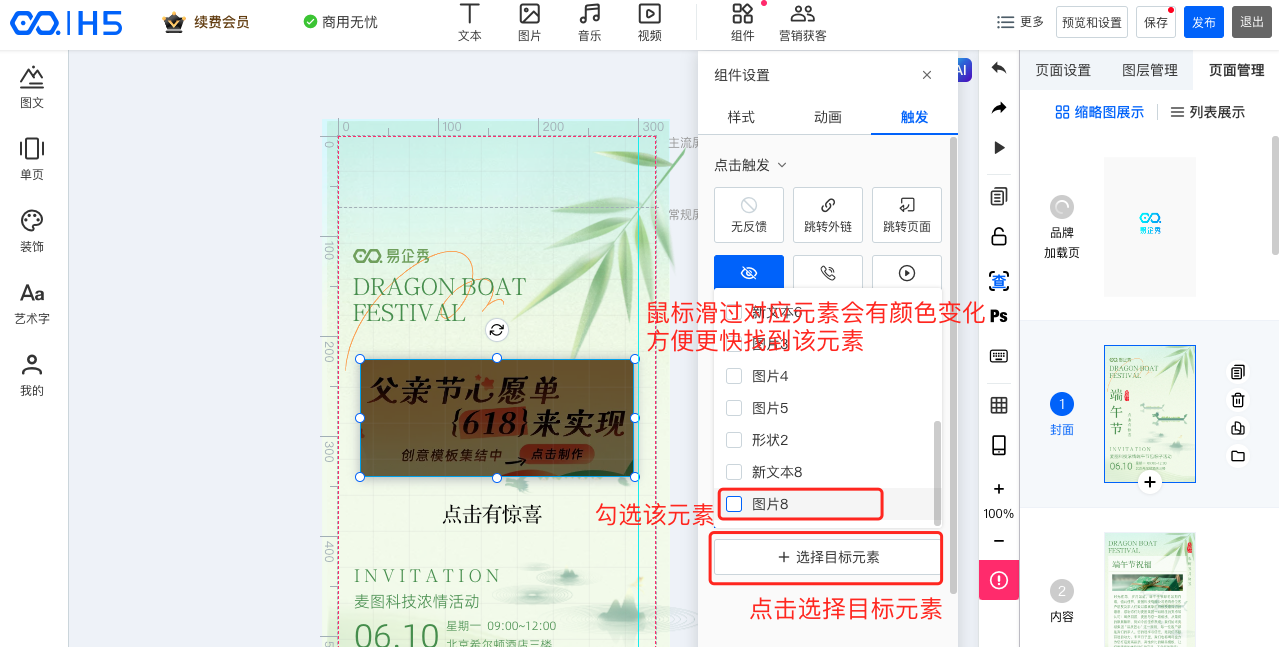The image size is (1279, 647).
Task: Delete the 封面 page with trash icon
Action: [1238, 400]
